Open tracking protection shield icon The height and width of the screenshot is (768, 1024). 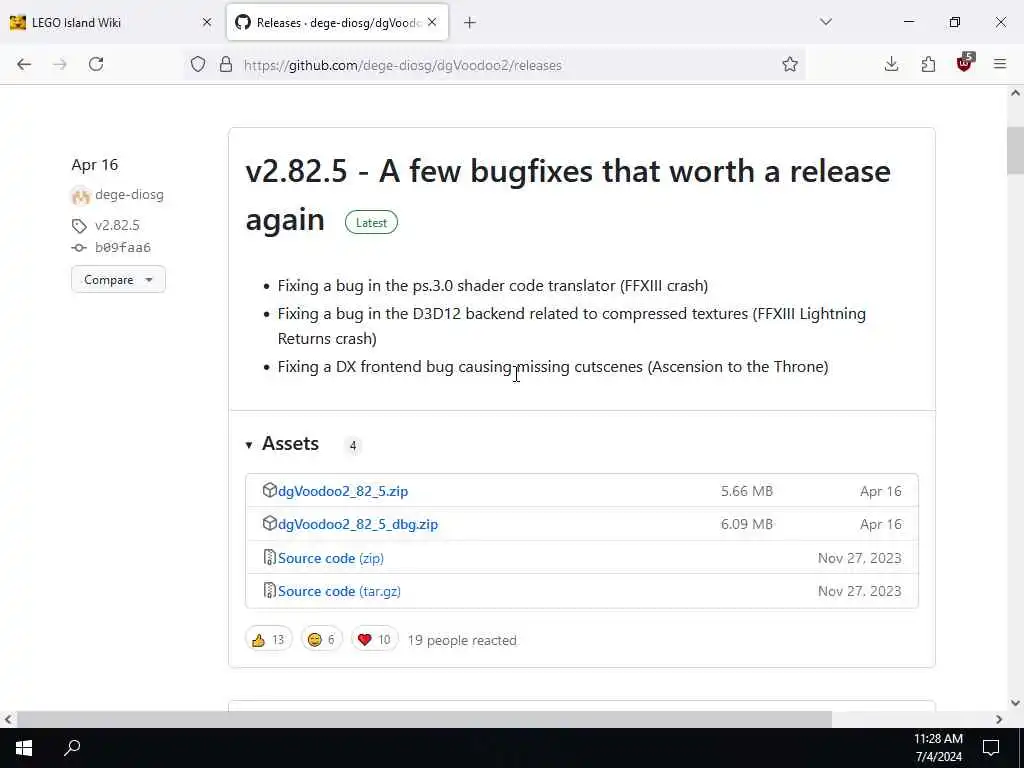coord(198,65)
